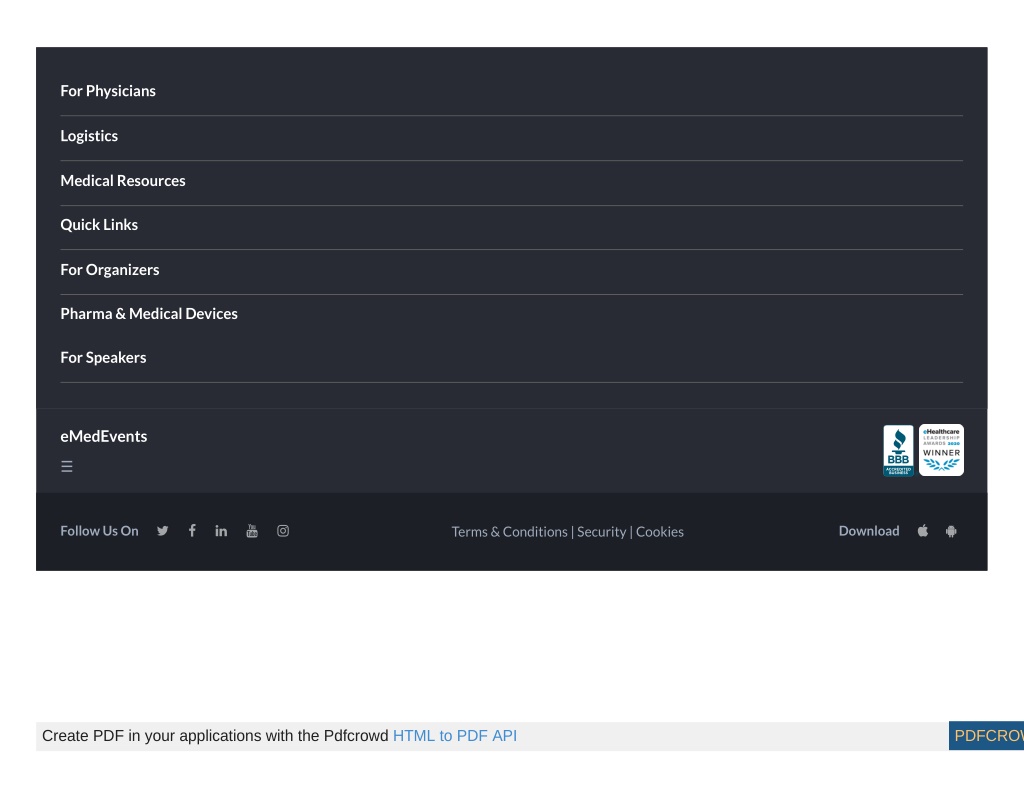Open the Cookies policy link

(660, 532)
